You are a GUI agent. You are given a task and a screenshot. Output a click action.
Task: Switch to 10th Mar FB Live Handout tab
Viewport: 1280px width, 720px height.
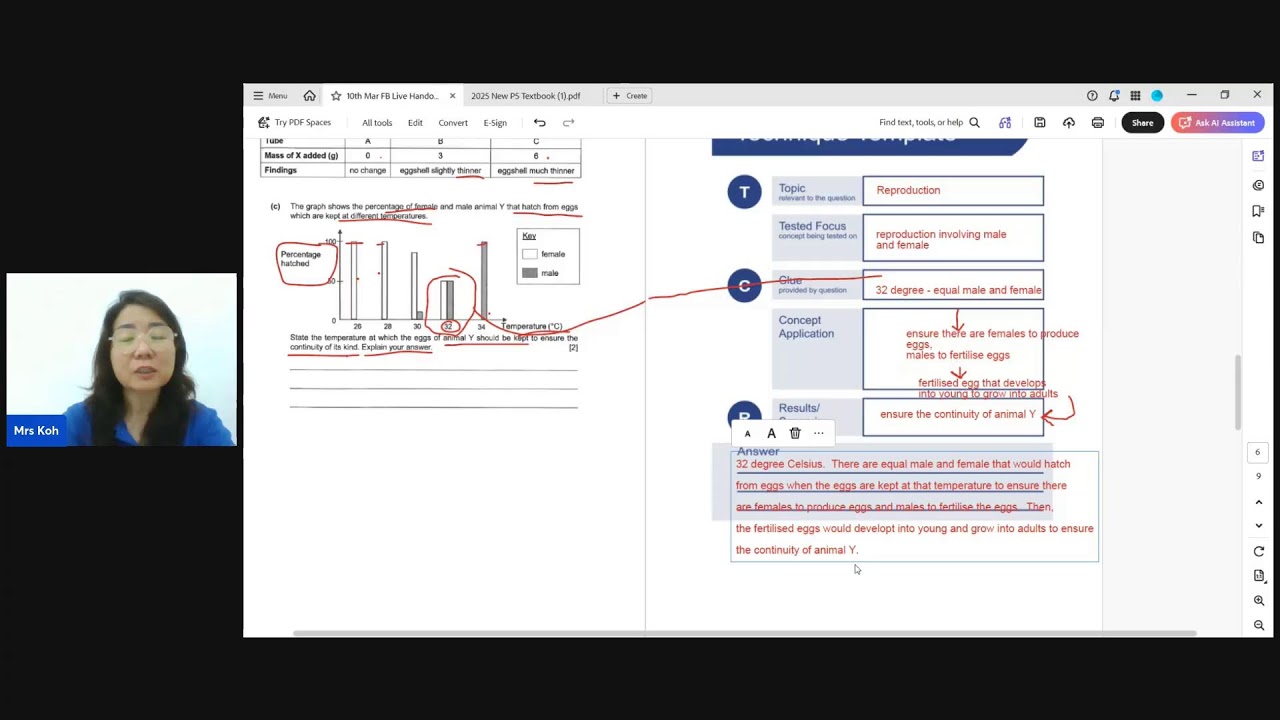click(x=392, y=96)
